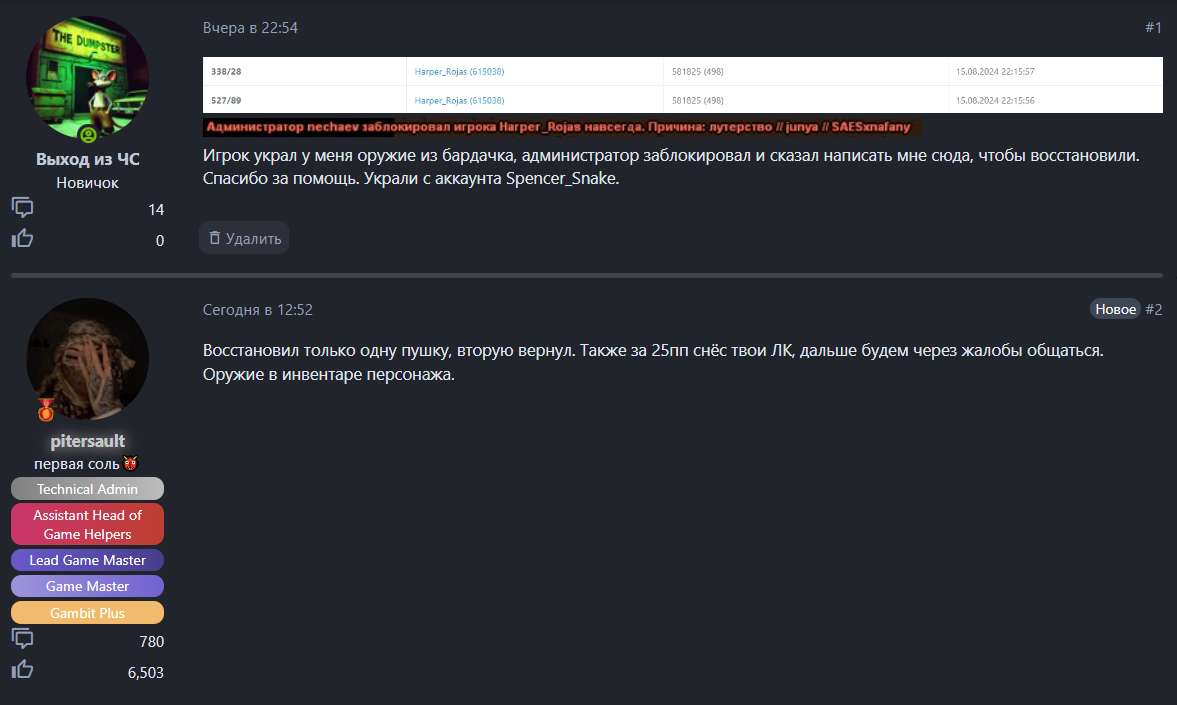1177x705 pixels.
Task: Click the messages bubble icon under pitersault
Action: pos(22,639)
